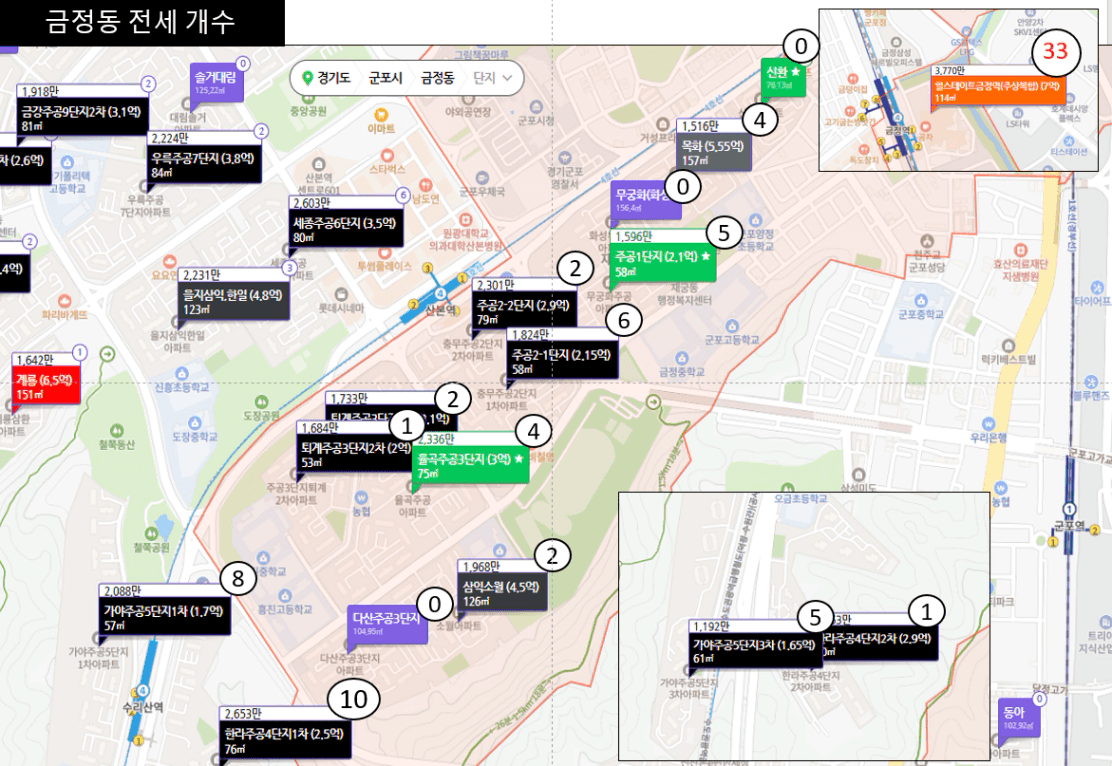This screenshot has width=1112, height=766.
Task: Click the 도장중학교 school icon
Action: pos(194,423)
